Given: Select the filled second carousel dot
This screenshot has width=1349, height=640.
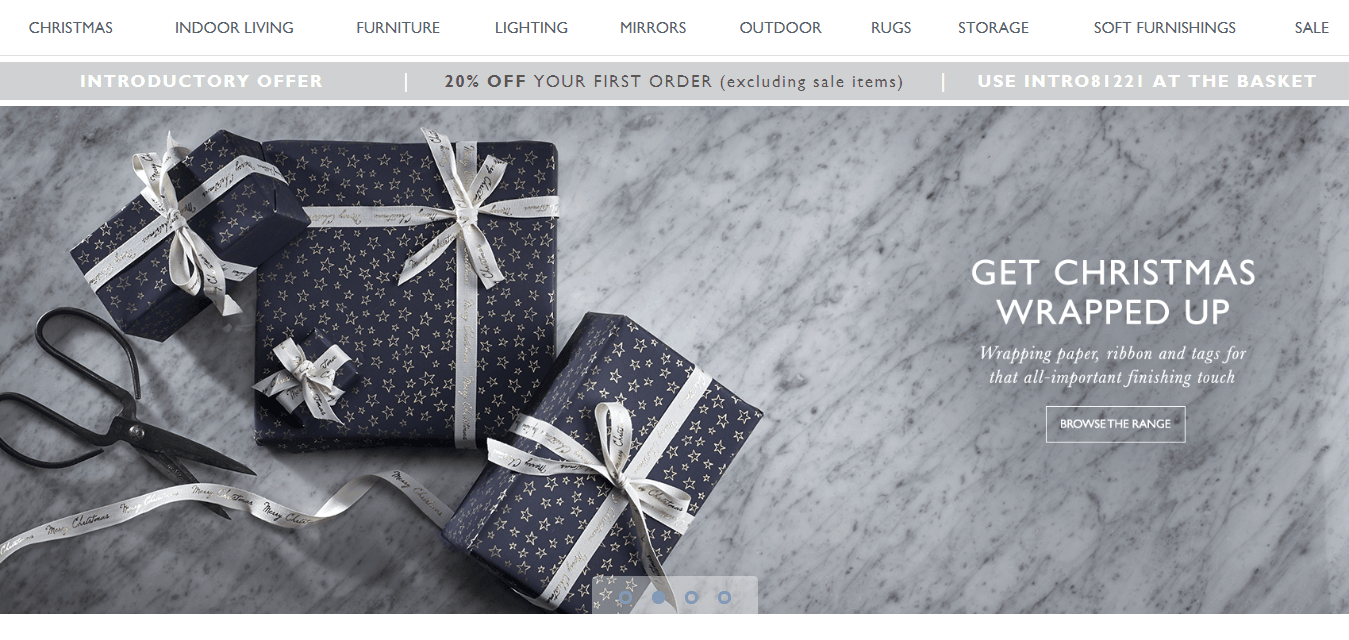Looking at the screenshot, I should (x=658, y=598).
